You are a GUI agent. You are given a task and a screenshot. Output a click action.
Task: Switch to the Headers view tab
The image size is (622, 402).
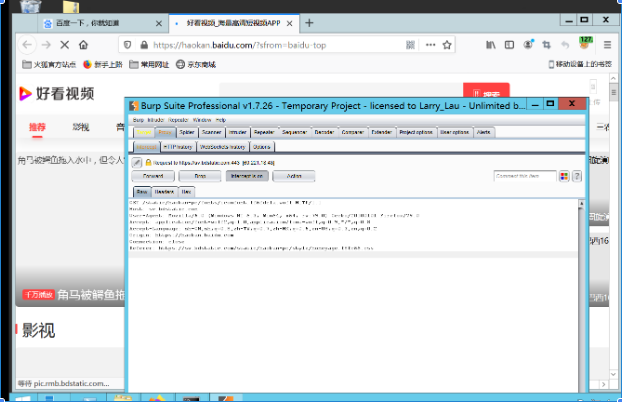click(164, 192)
